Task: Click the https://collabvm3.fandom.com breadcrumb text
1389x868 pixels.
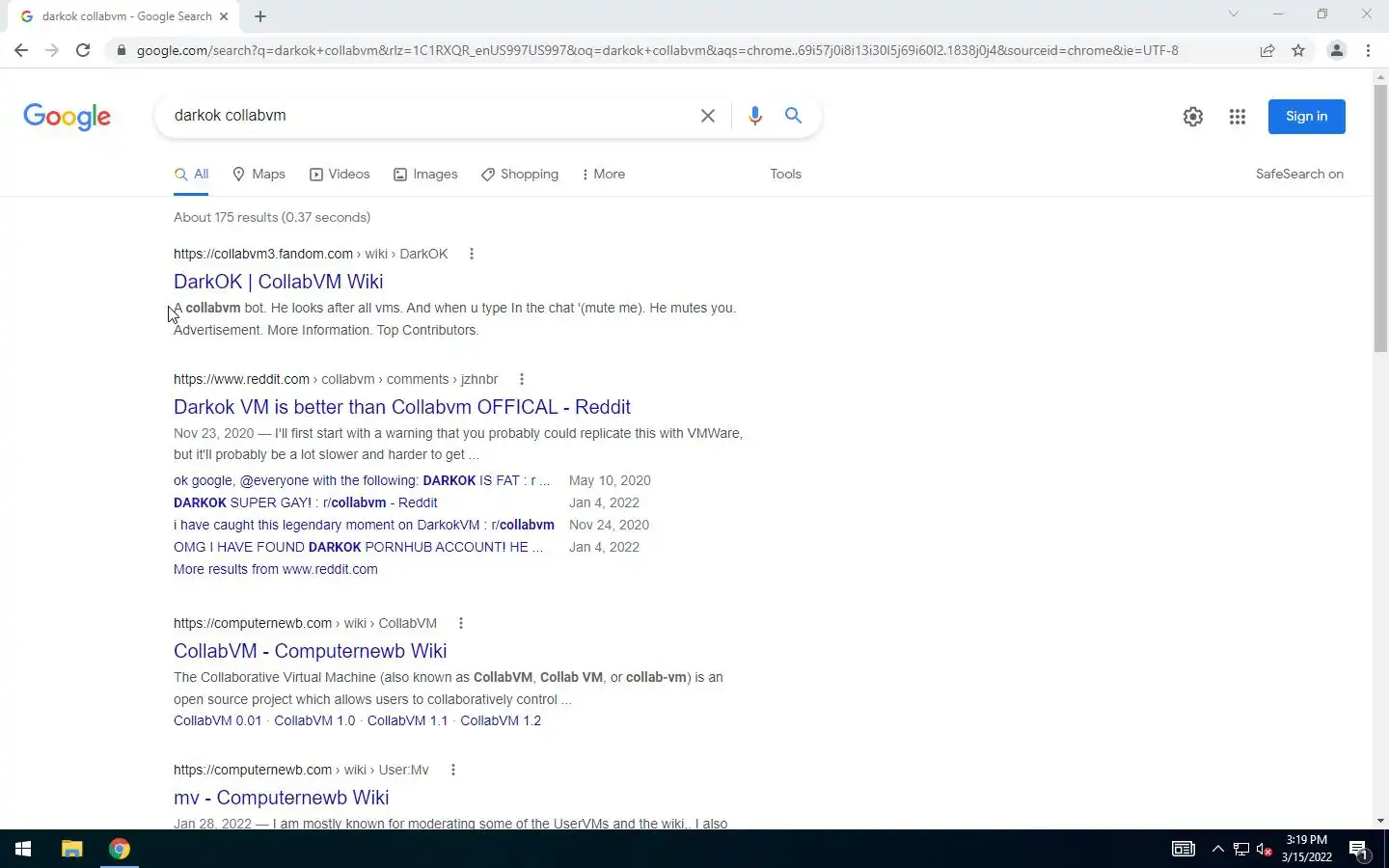Action: 263,255
